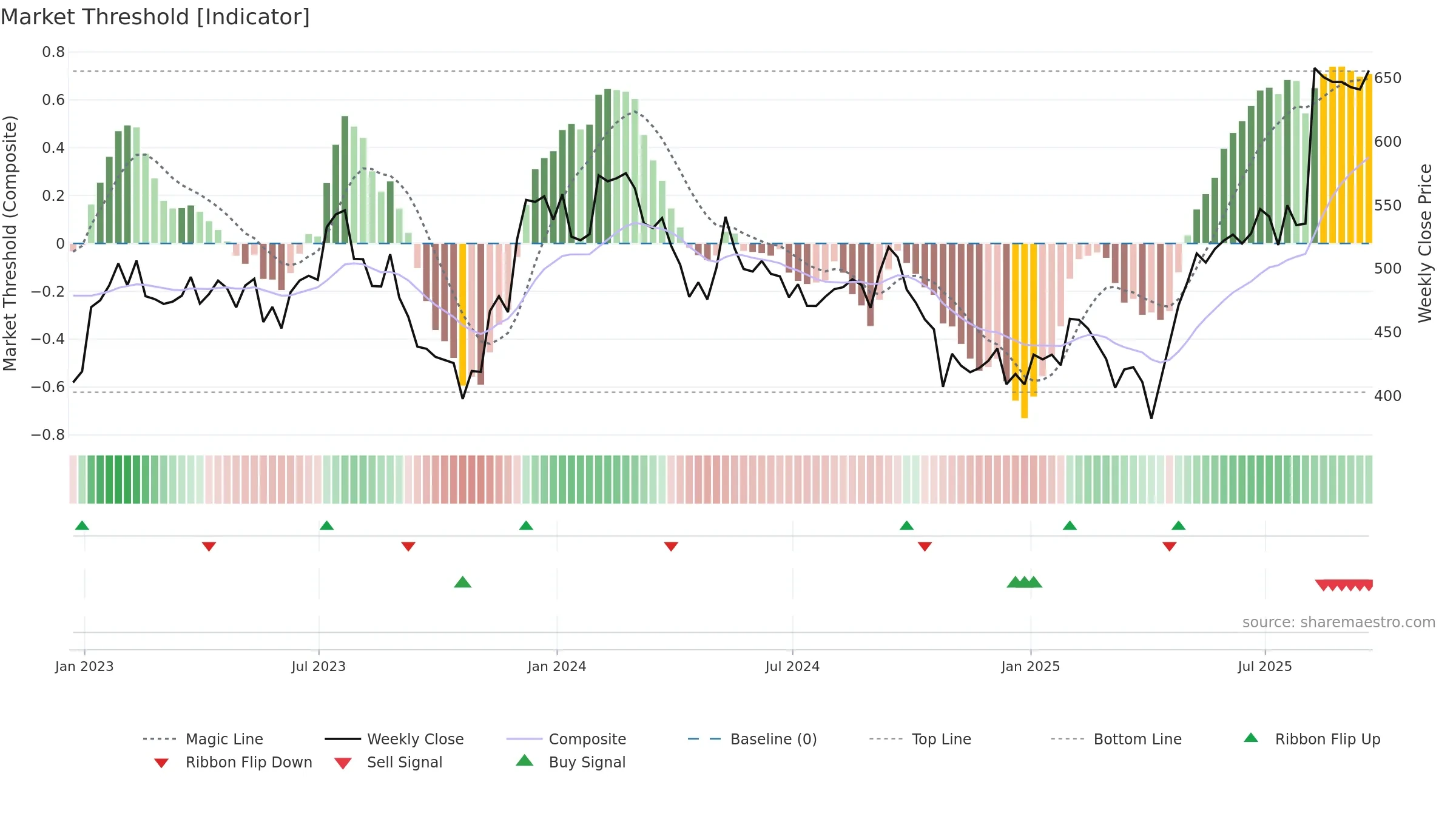1456x819 pixels.
Task: Click the Ribbon Flip Up marker after Jan 2025
Action: pyautogui.click(x=1070, y=525)
